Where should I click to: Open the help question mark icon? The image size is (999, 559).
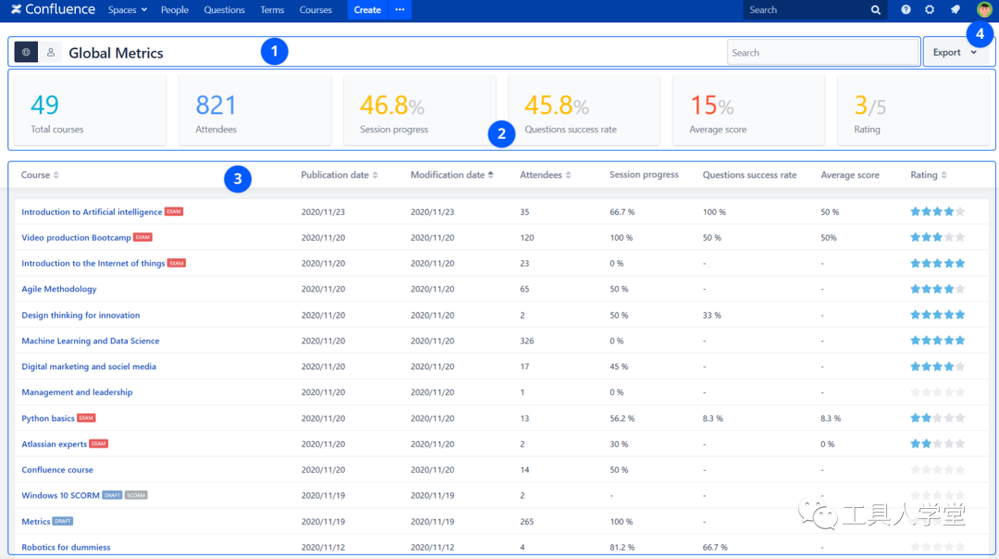(906, 10)
